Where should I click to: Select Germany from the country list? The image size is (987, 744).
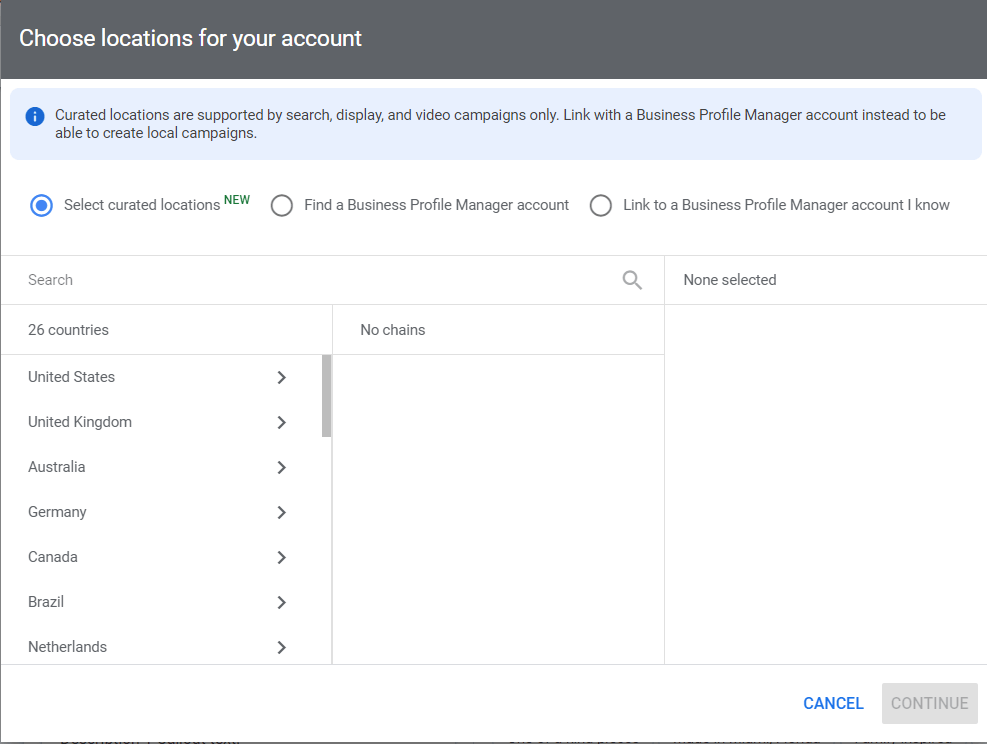(58, 512)
